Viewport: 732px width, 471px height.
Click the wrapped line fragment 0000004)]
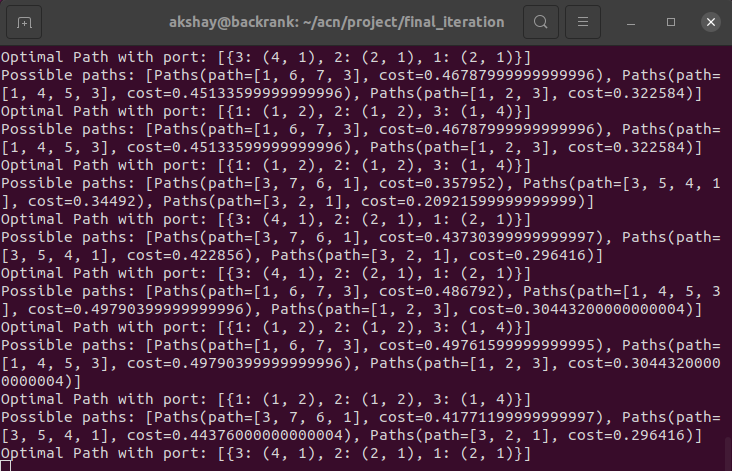tap(41, 381)
